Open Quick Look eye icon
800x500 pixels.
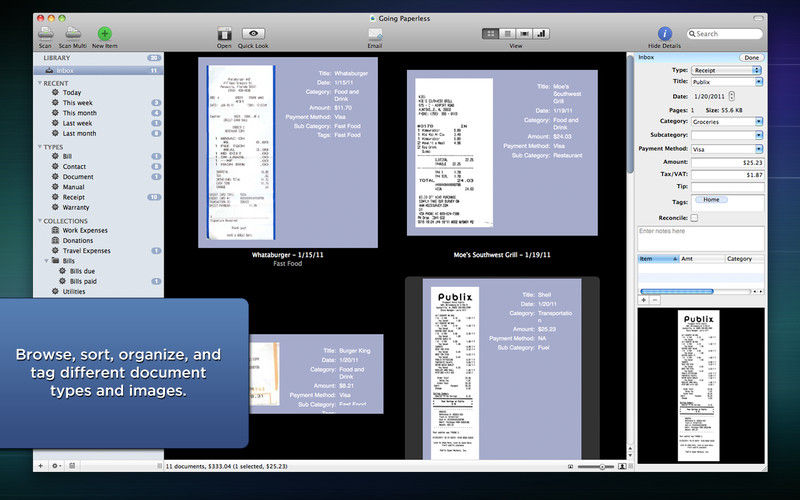[x=253, y=34]
